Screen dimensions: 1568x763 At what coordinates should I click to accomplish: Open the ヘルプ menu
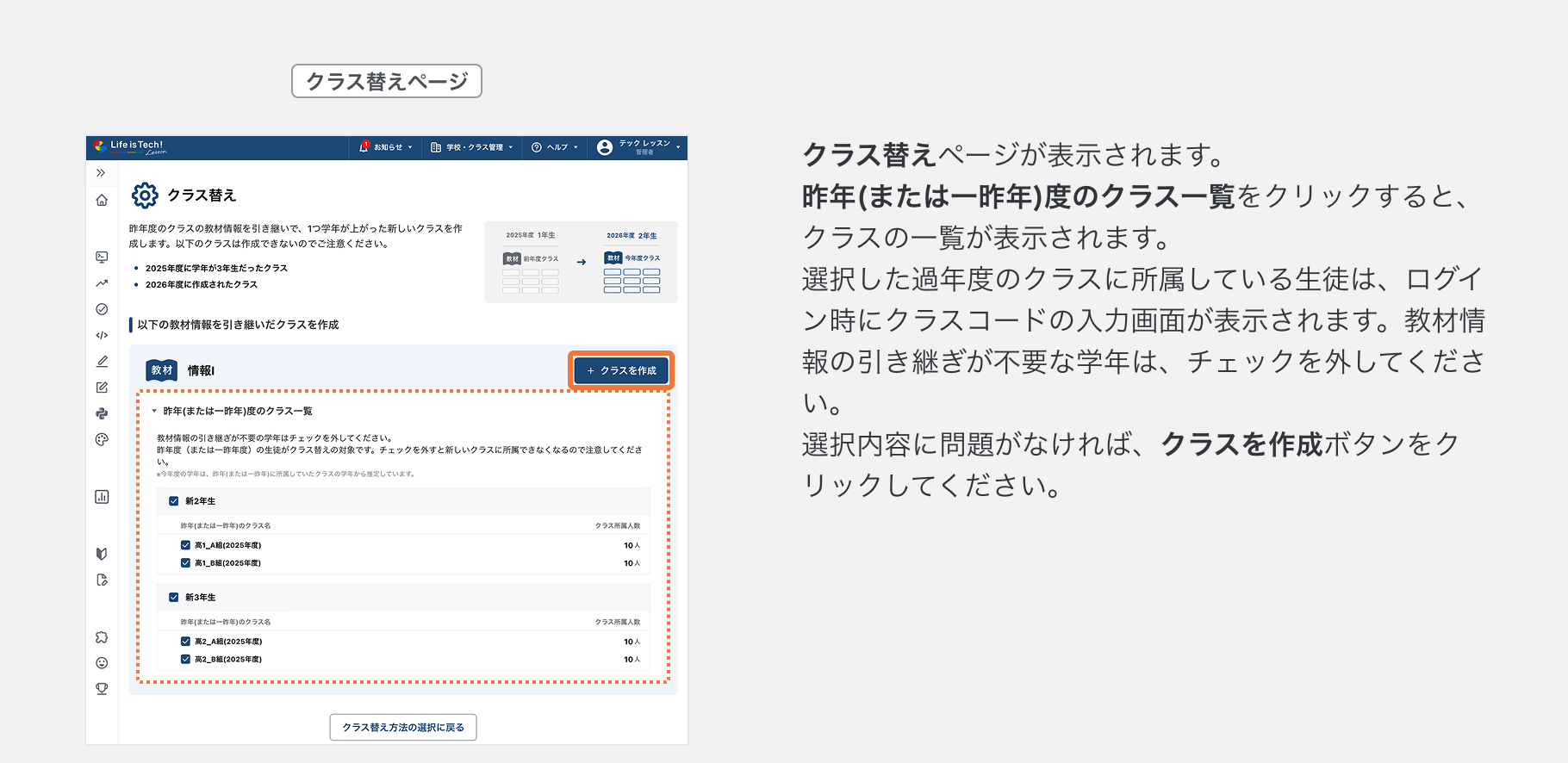[555, 147]
